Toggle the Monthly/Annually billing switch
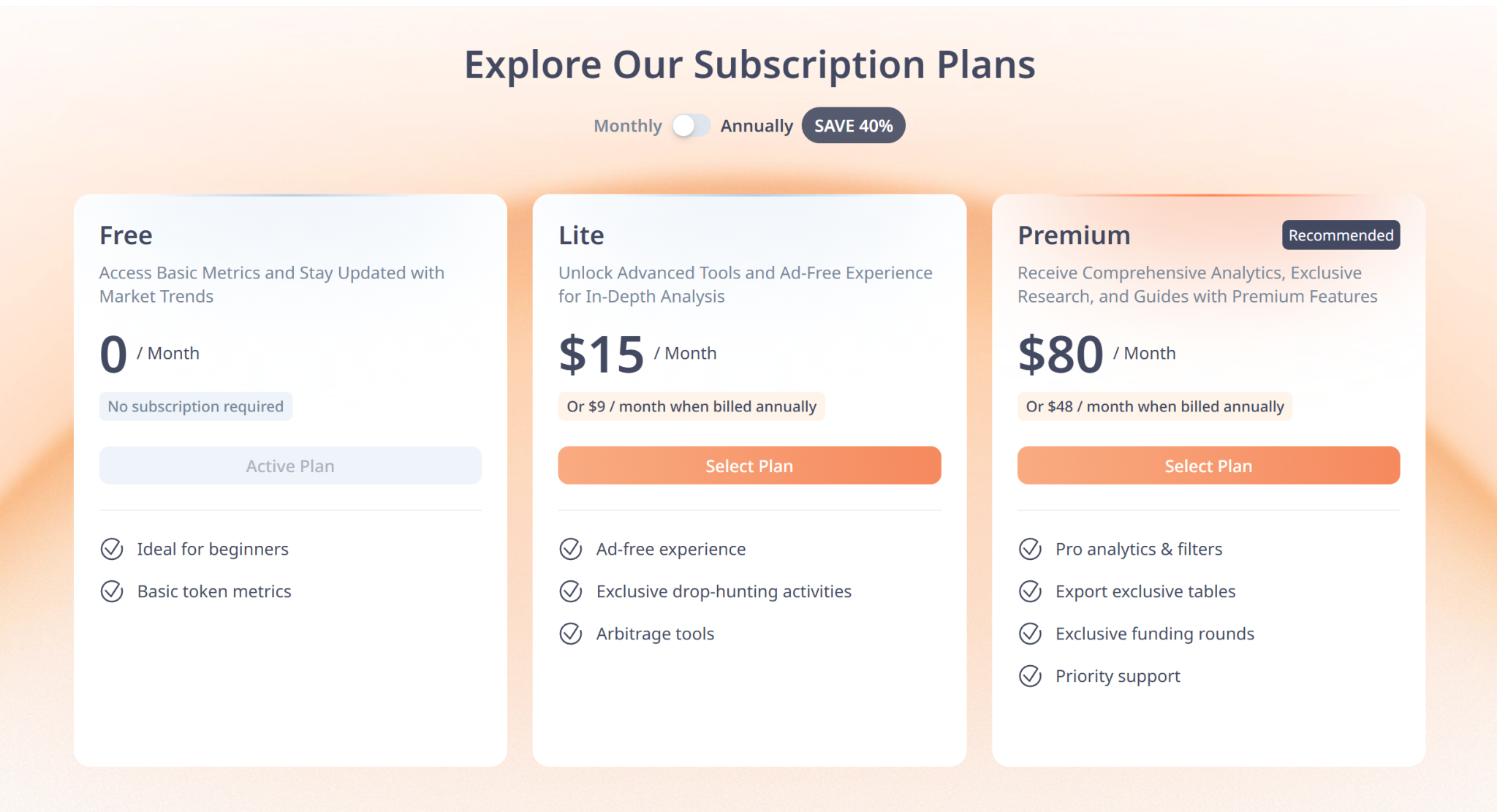1497x812 pixels. click(x=691, y=126)
